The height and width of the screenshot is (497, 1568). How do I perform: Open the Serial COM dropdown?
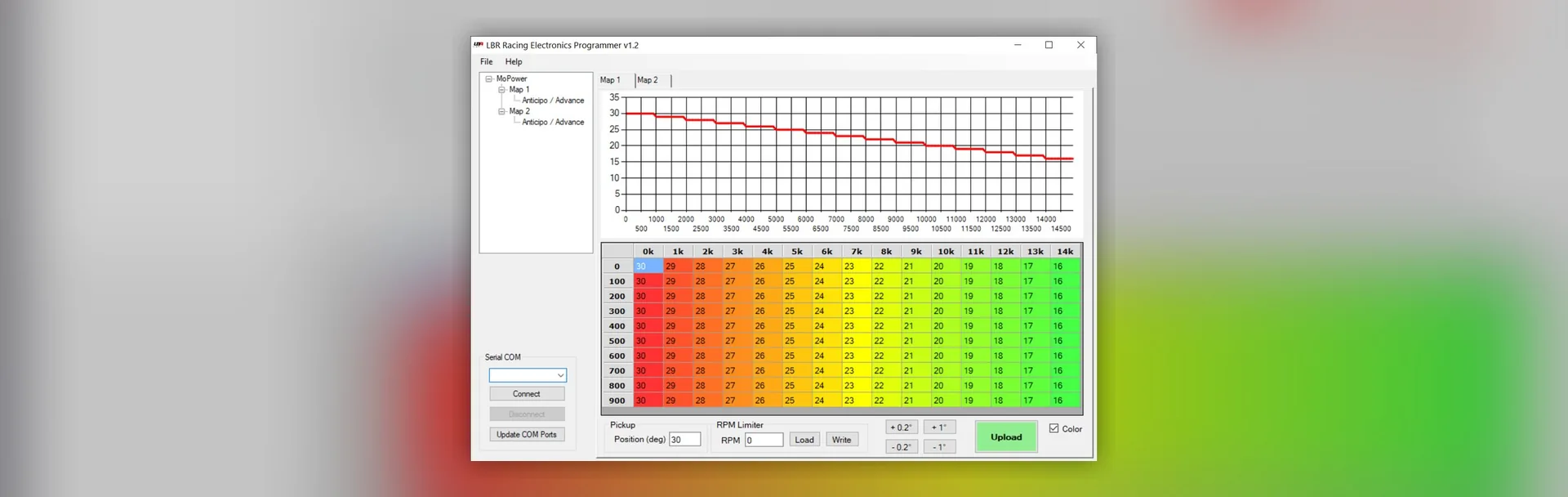click(560, 375)
